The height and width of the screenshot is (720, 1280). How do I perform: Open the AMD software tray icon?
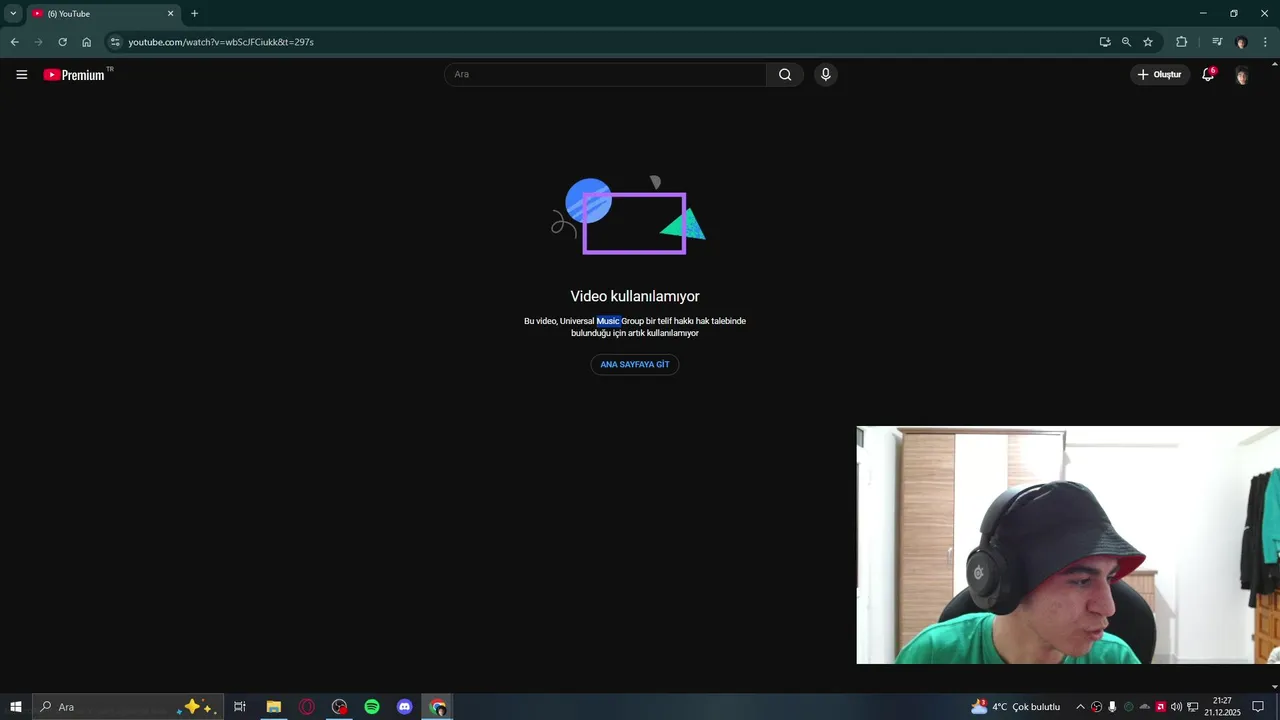click(x=1160, y=707)
